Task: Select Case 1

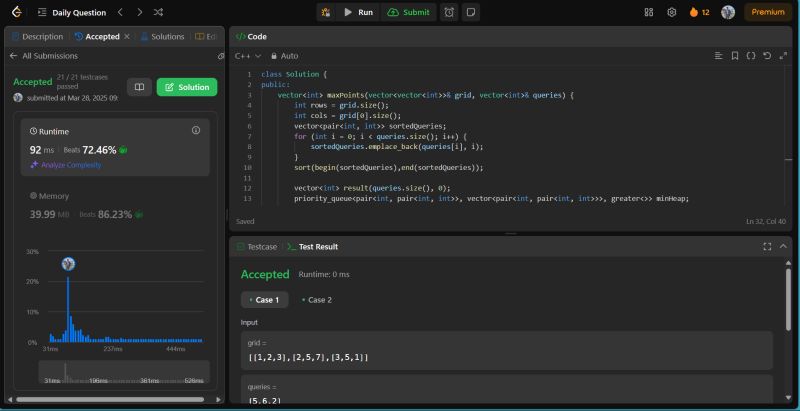Action: coord(264,300)
